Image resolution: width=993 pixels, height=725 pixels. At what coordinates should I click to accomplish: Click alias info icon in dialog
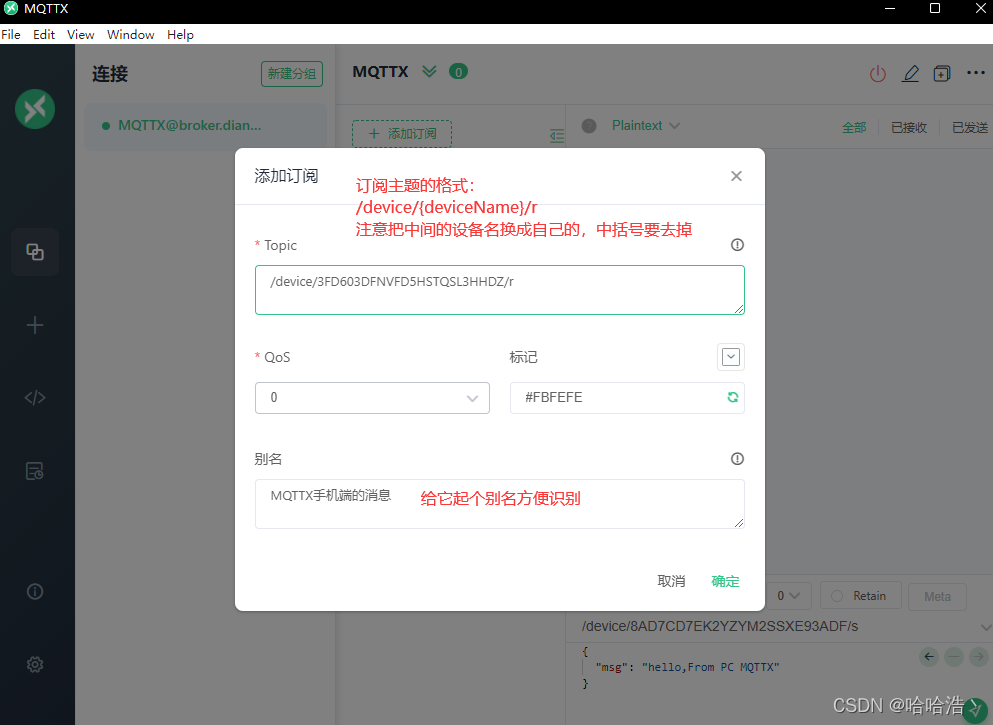click(737, 459)
